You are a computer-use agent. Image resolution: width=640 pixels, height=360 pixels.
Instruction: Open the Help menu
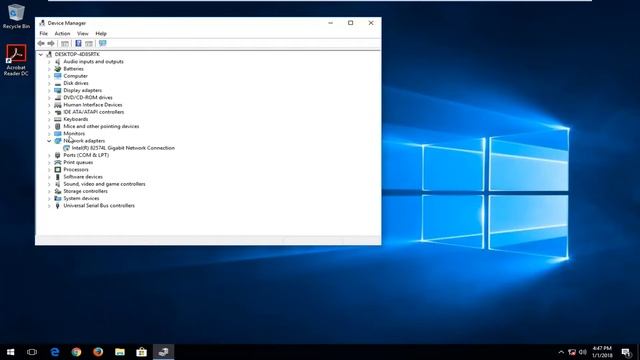101,33
